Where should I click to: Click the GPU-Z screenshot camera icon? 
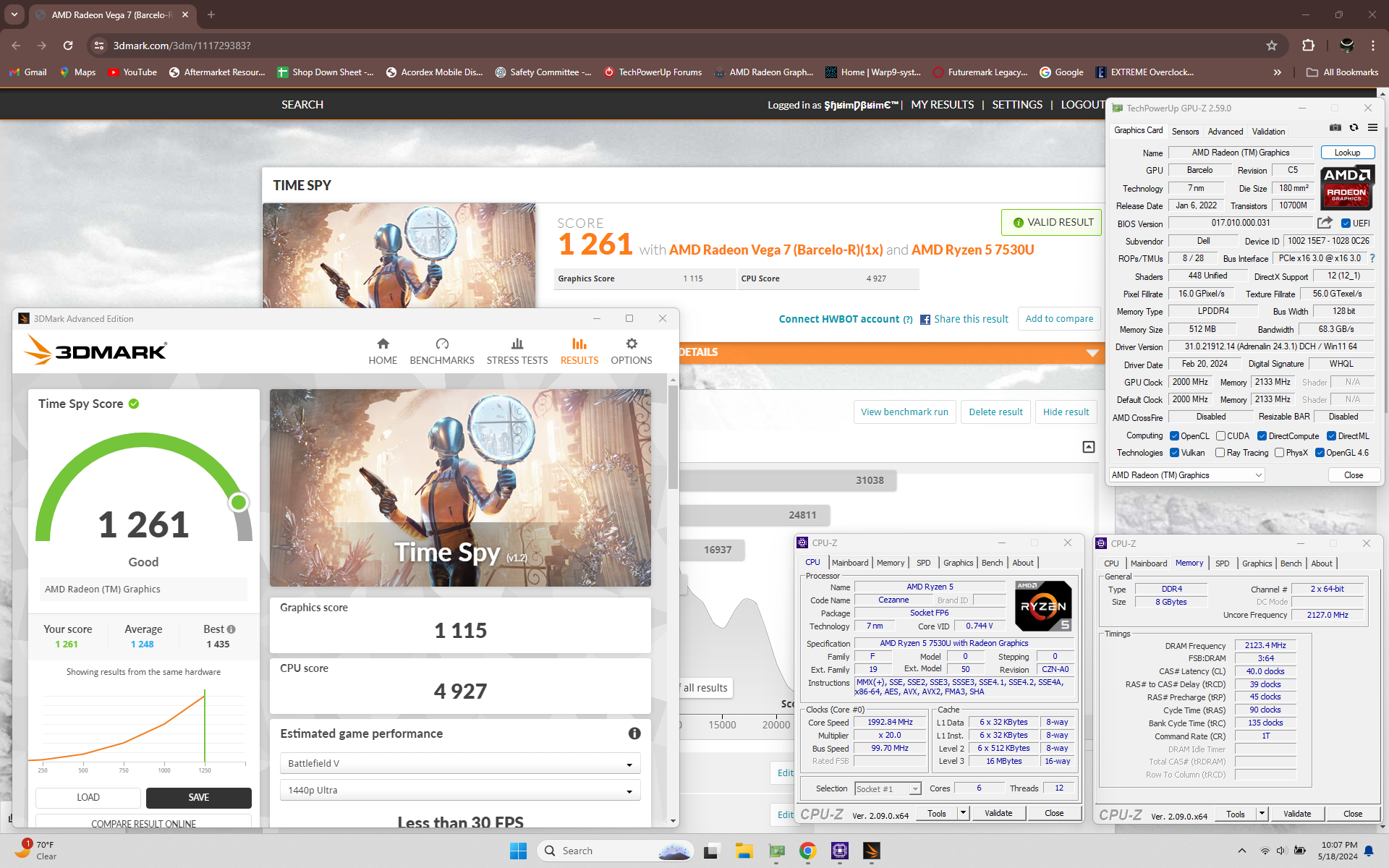click(1335, 128)
